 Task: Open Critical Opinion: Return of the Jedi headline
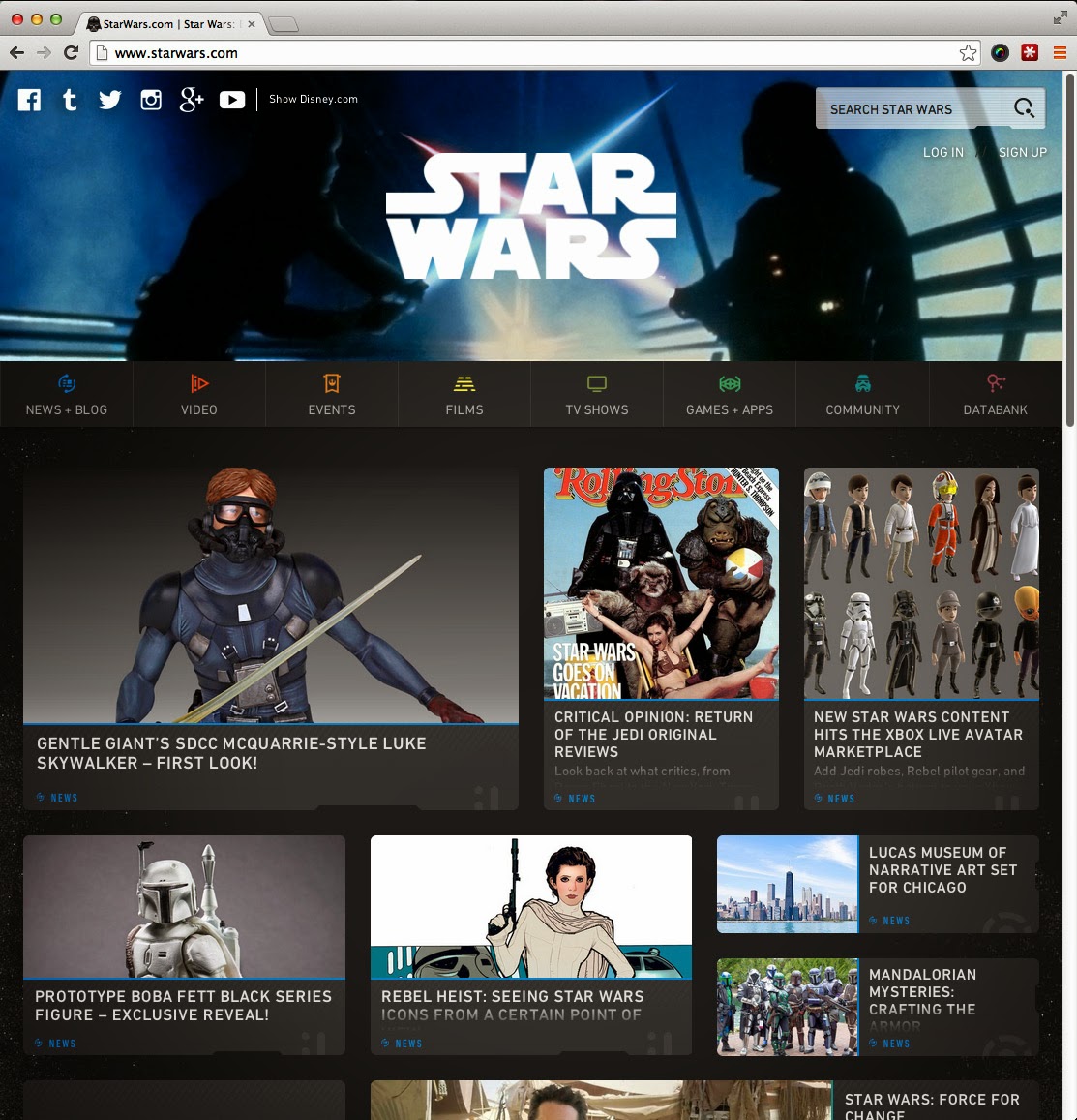pyautogui.click(x=653, y=735)
